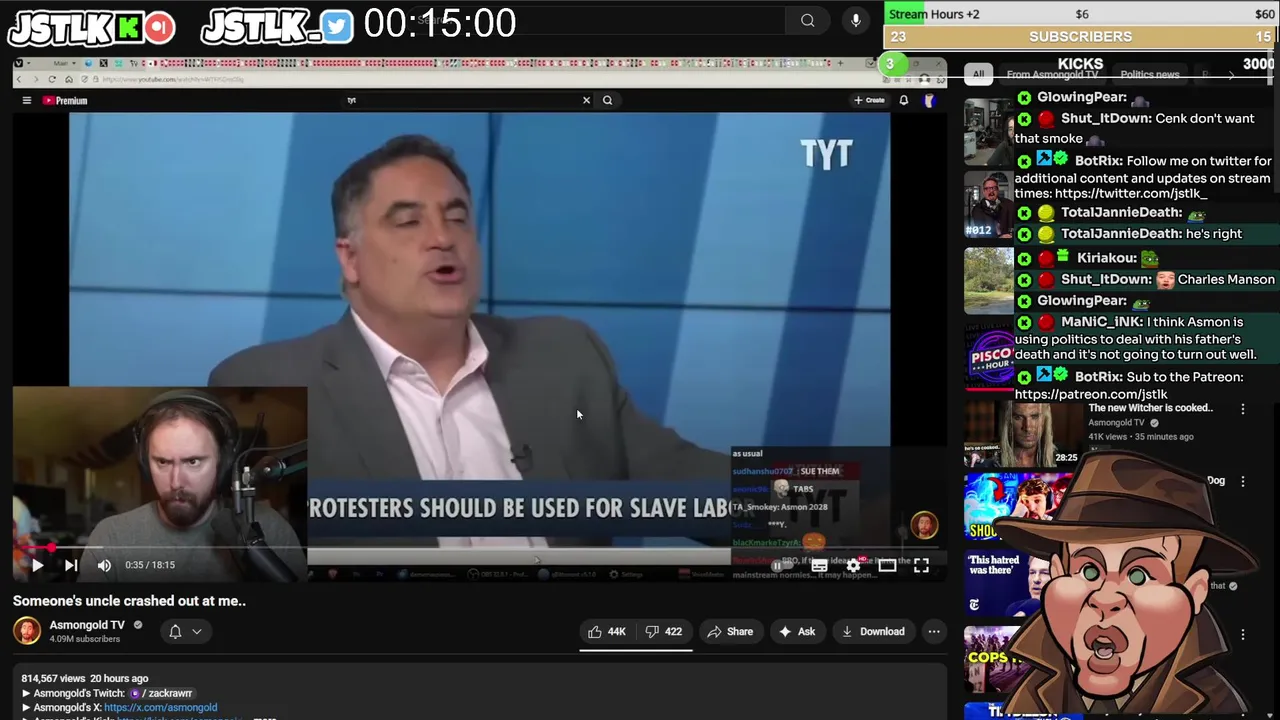Open Asmongold TV channel avatar
Image resolution: width=1280 pixels, height=720 pixels.
pyautogui.click(x=27, y=631)
